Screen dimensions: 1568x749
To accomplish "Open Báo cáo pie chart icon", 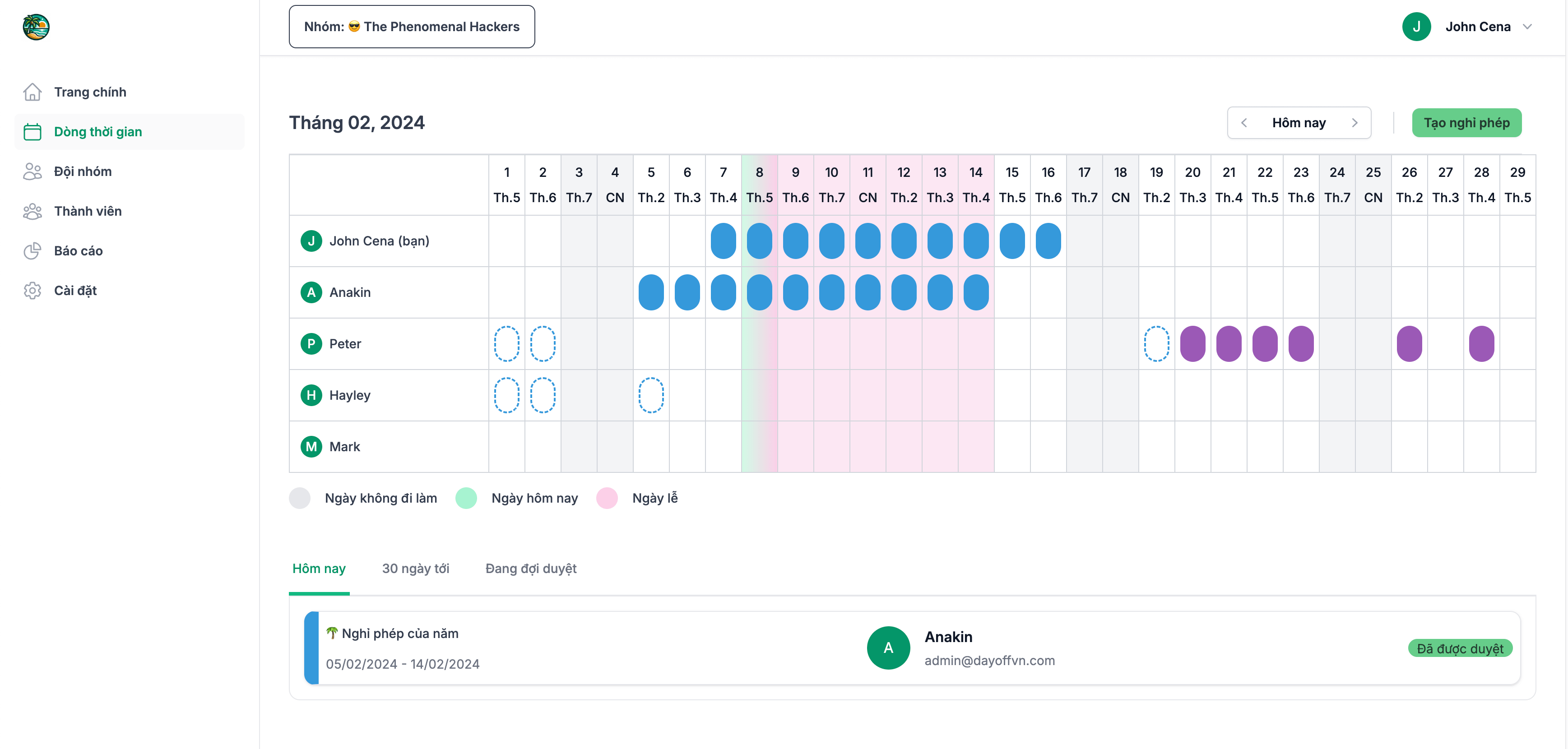I will click(x=32, y=251).
